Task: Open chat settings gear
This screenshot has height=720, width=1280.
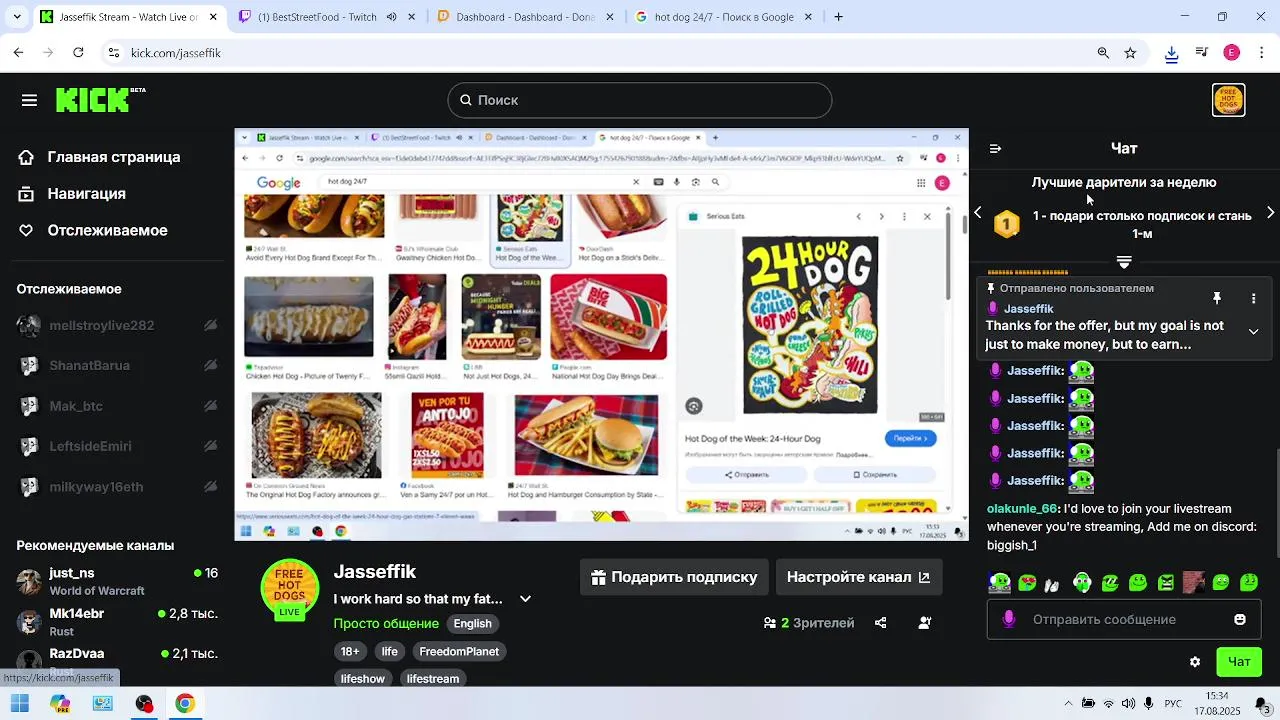Action: [1194, 662]
